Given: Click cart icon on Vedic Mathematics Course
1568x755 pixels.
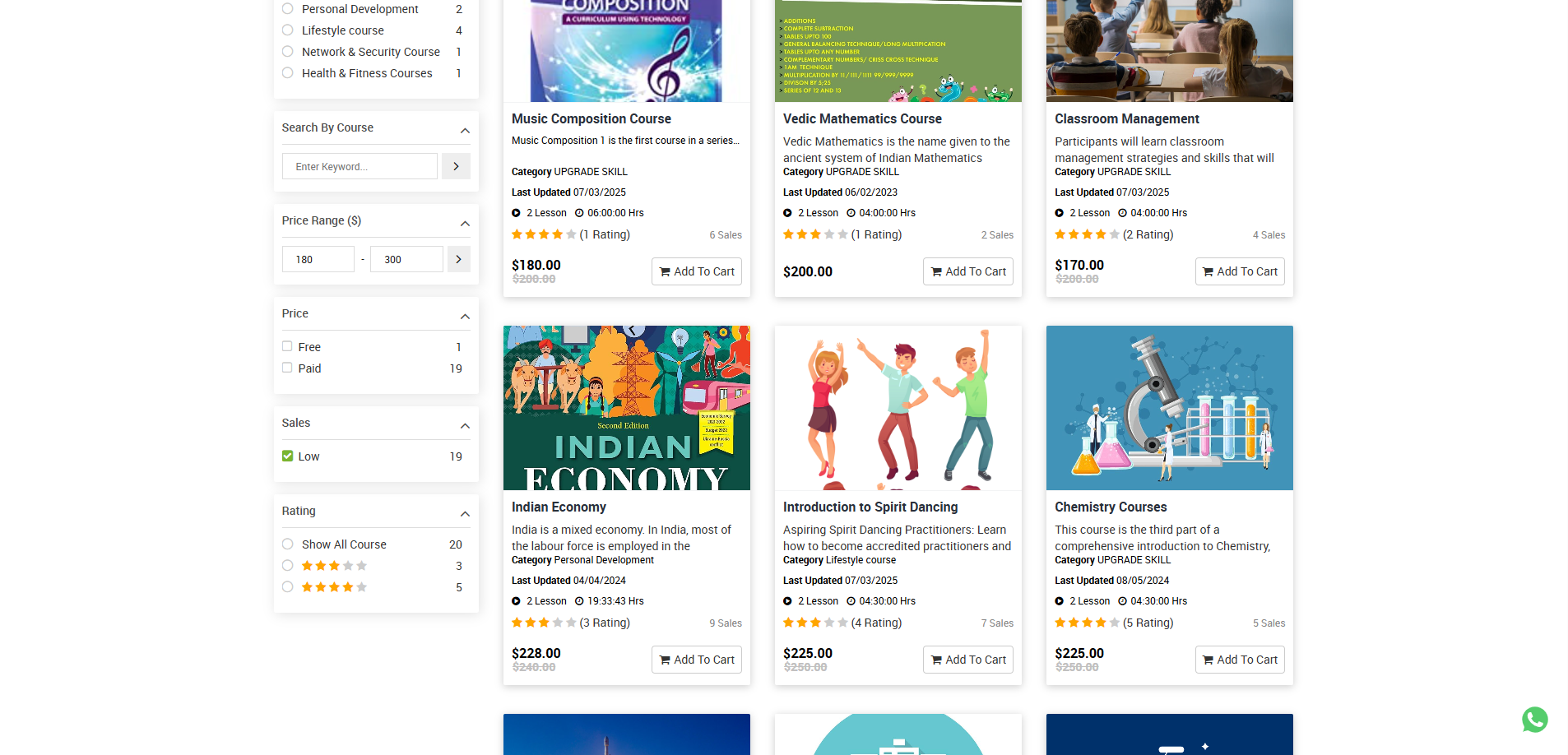Looking at the screenshot, I should click(x=937, y=272).
